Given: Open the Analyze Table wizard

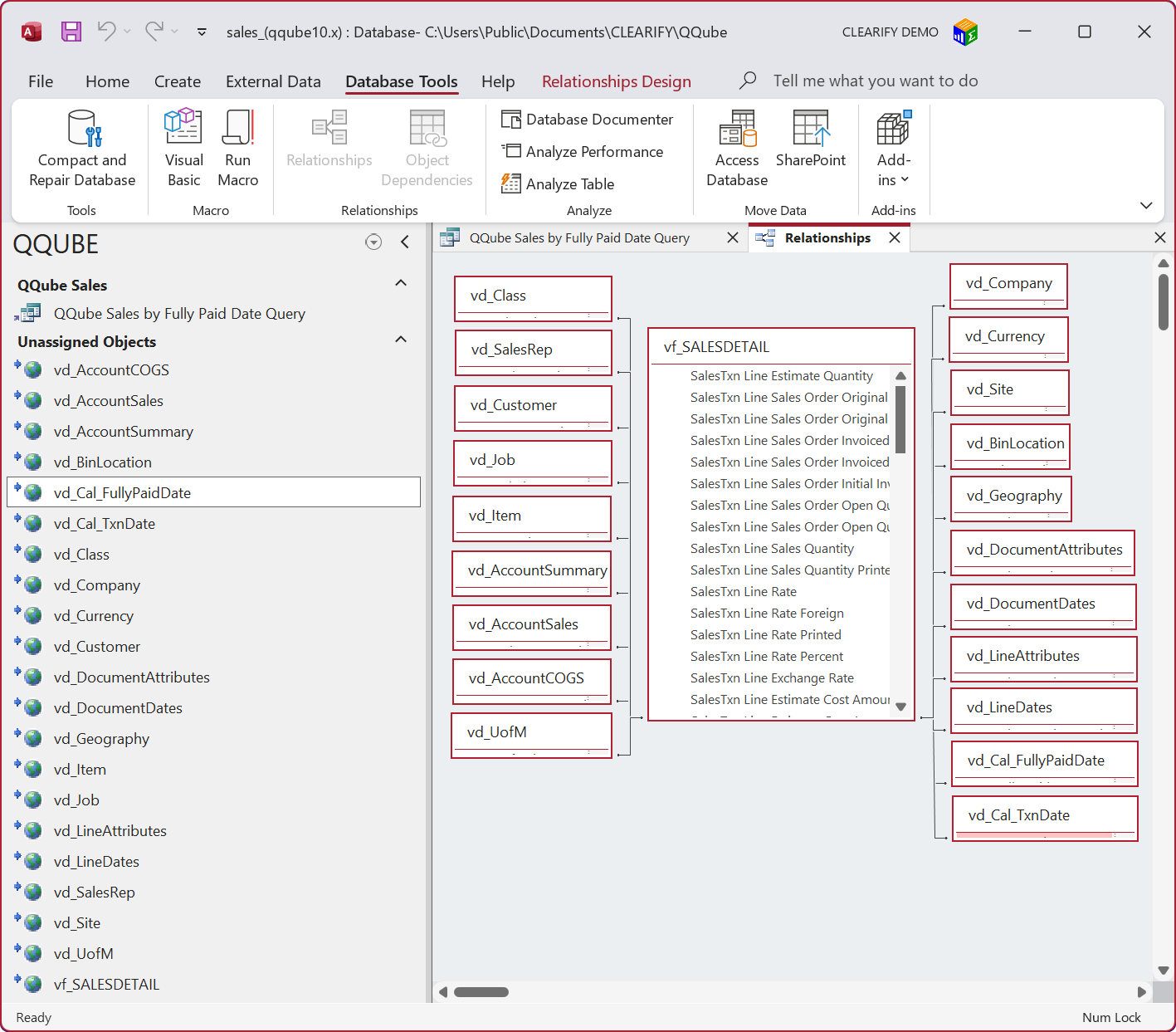Looking at the screenshot, I should pyautogui.click(x=568, y=183).
